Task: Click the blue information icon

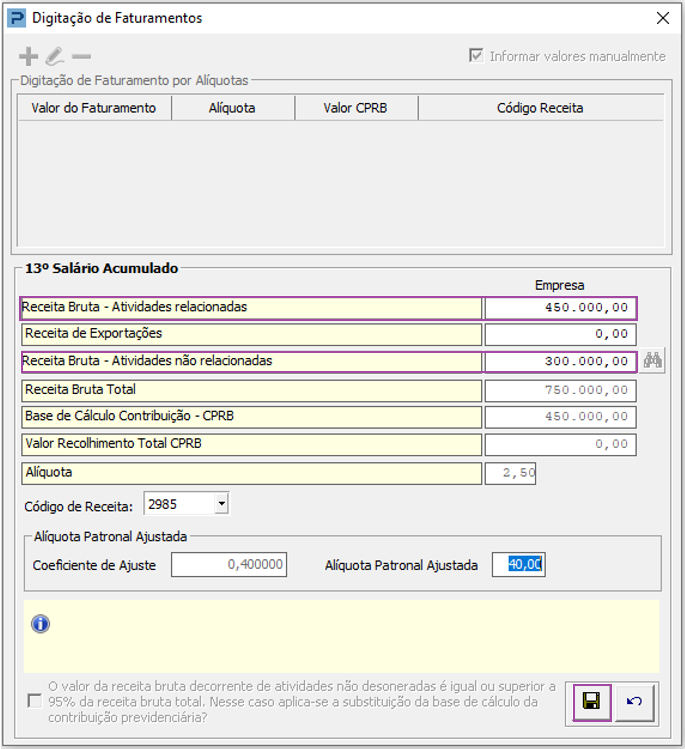Action: (41, 624)
